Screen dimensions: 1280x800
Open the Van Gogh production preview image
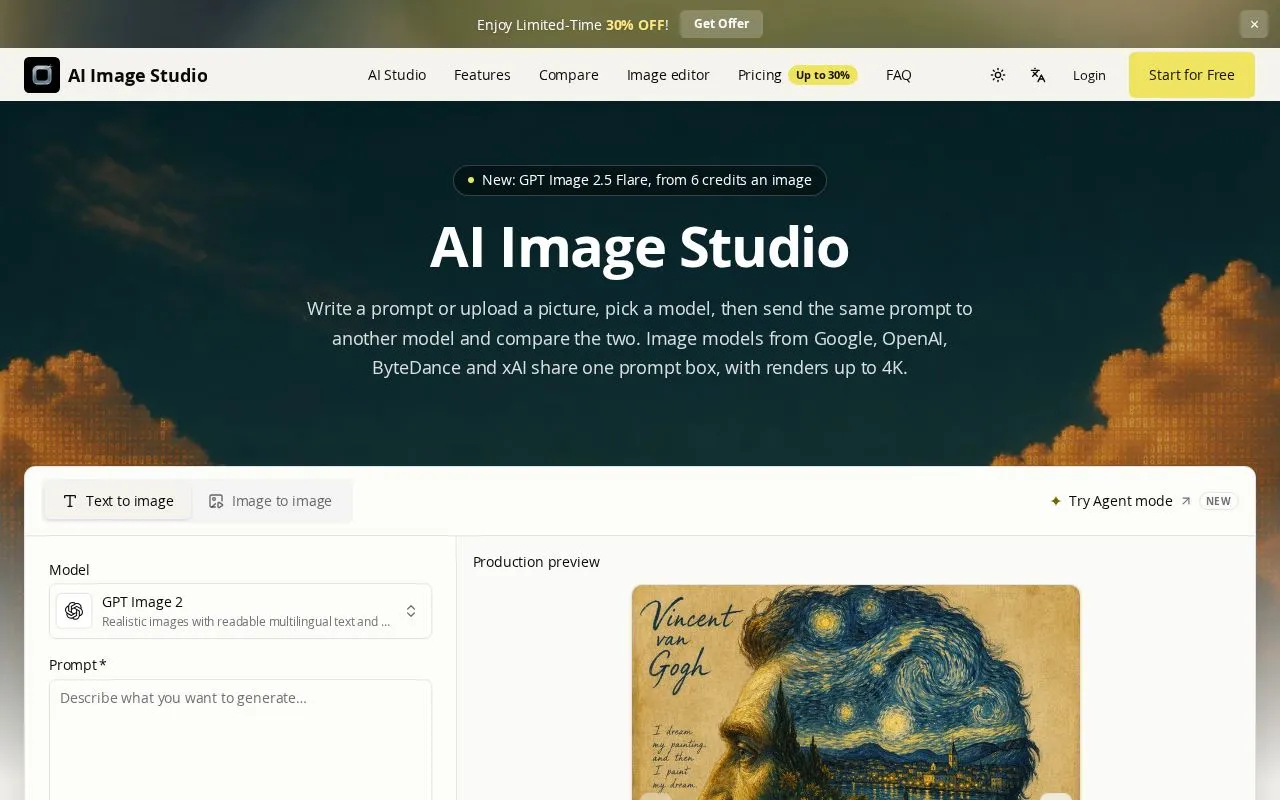point(856,692)
